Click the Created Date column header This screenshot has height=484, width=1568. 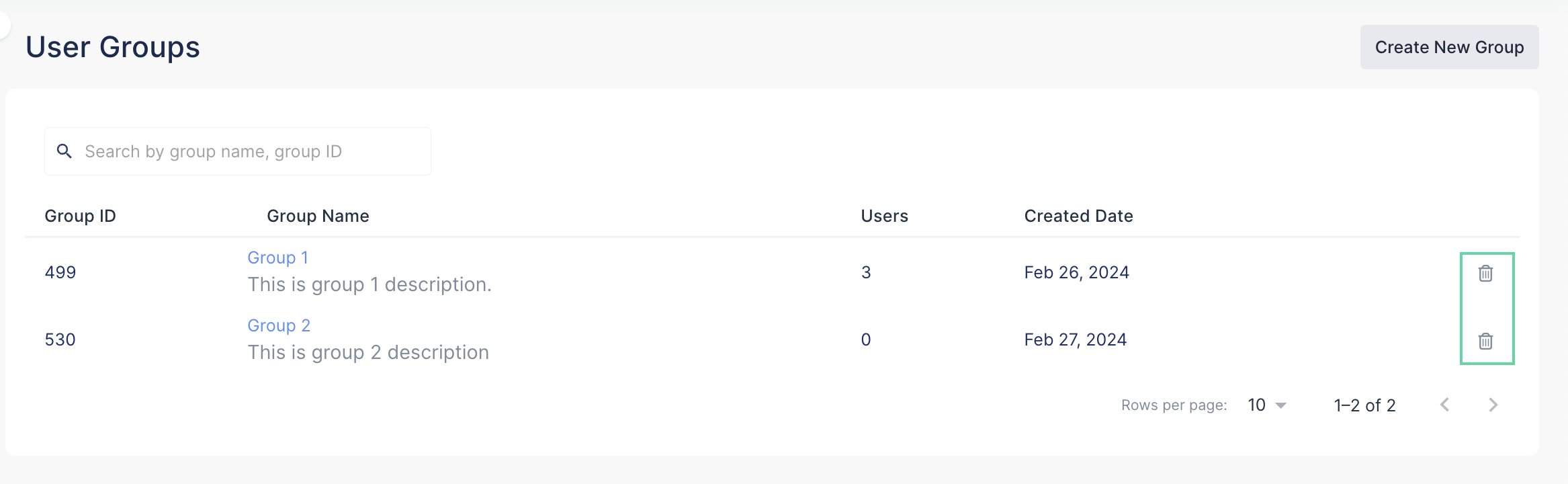[1078, 216]
